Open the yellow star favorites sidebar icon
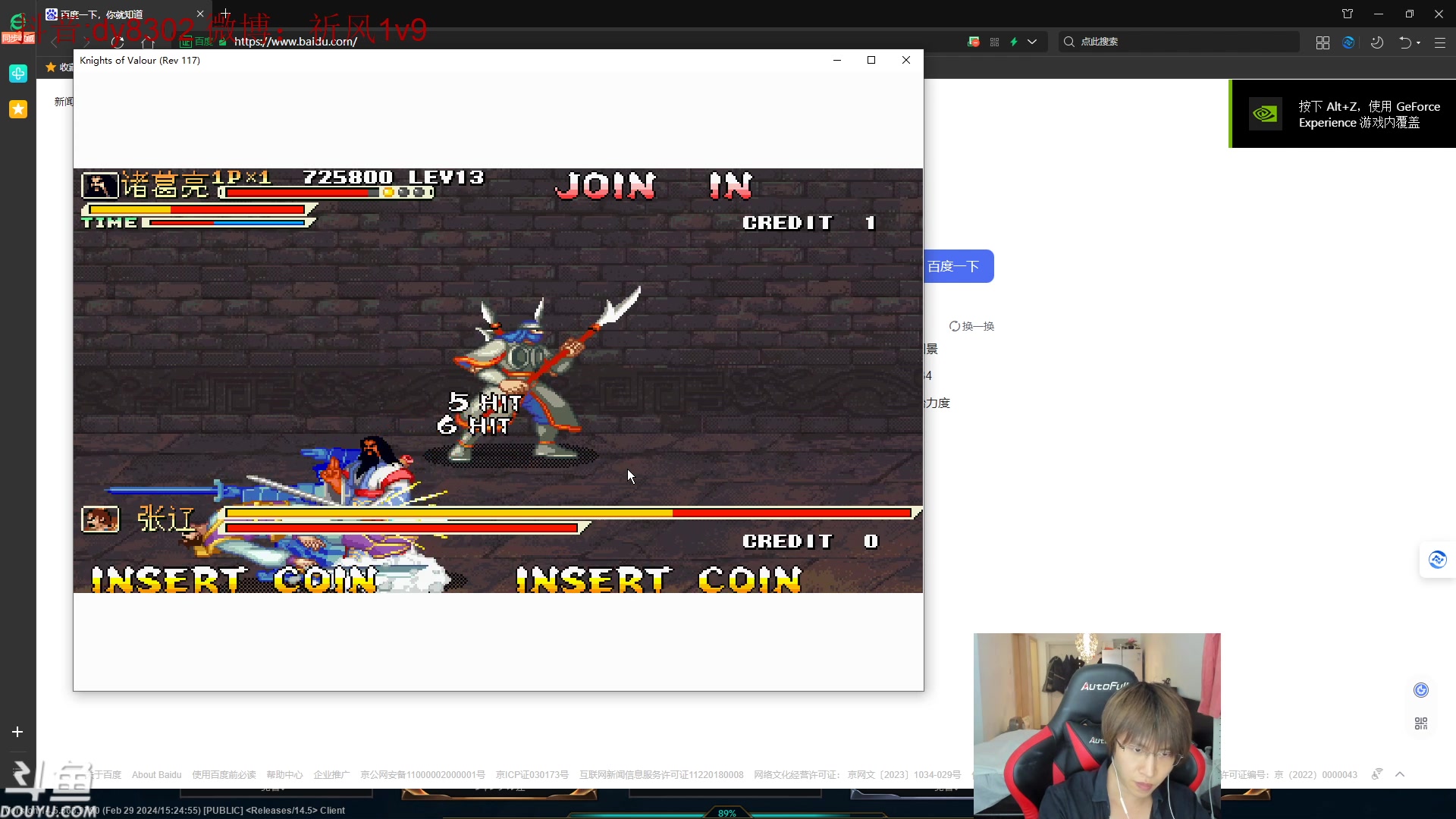Image resolution: width=1456 pixels, height=819 pixels. [x=18, y=109]
